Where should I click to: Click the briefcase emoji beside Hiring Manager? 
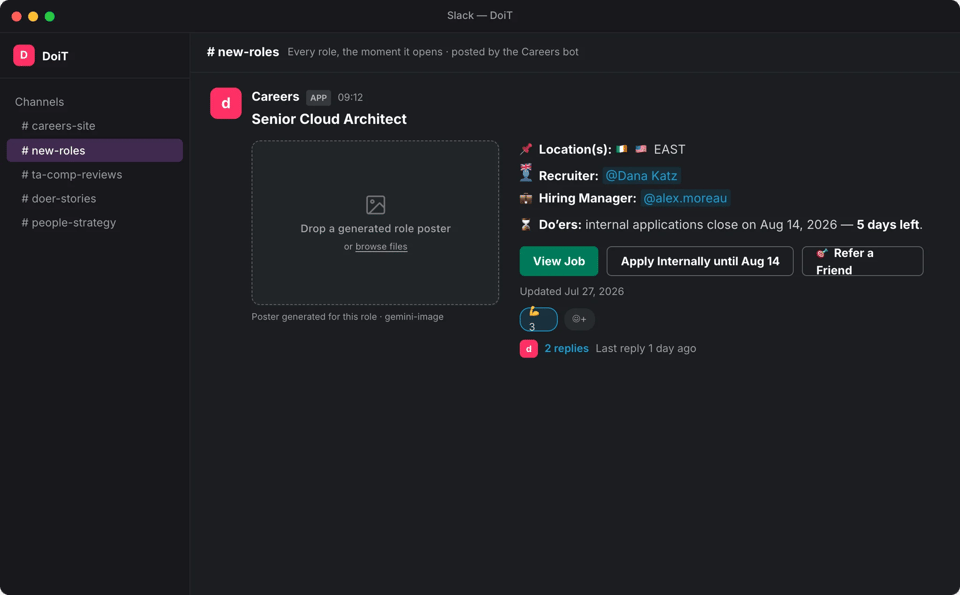[x=526, y=198]
